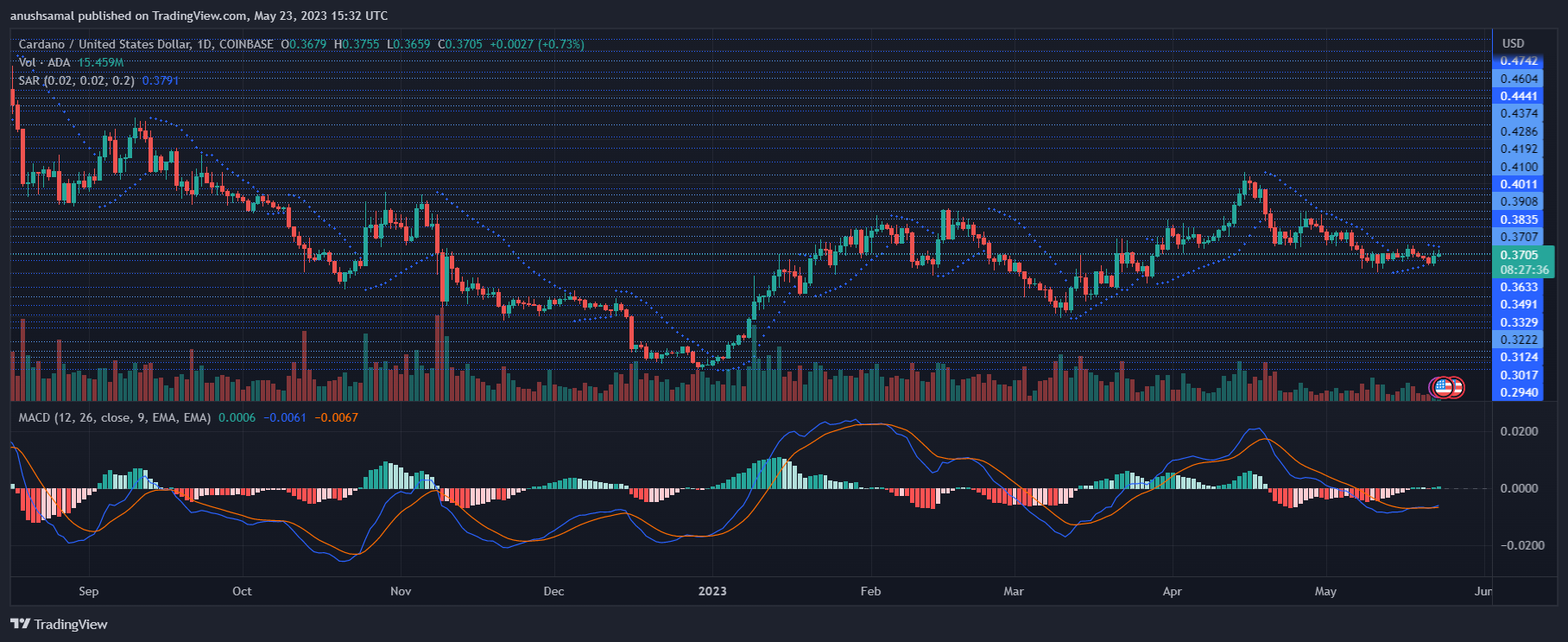Click the rear US flag event marker
This screenshot has height=642, width=1568.
point(1456,387)
